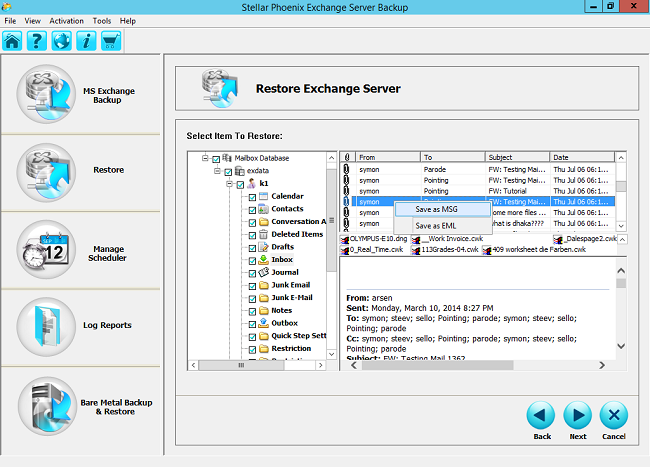The height and width of the screenshot is (467, 650).
Task: Open the Help menu
Action: [x=128, y=21]
